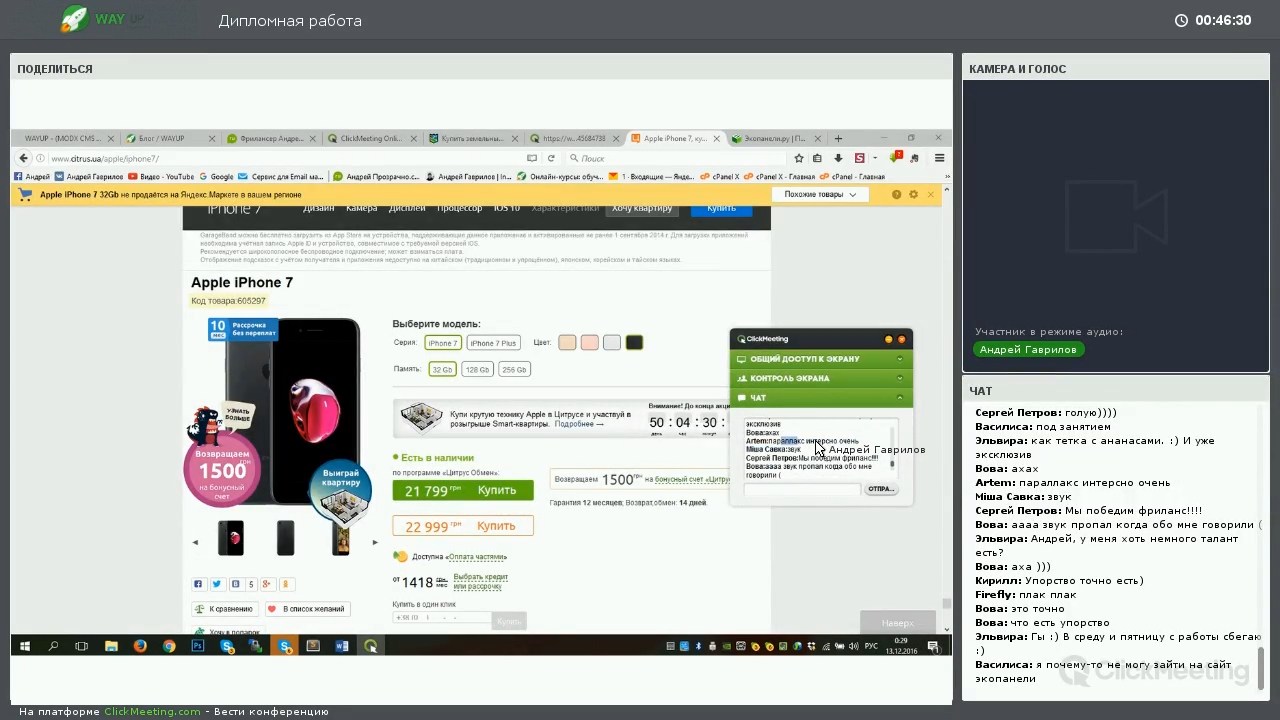This screenshot has height=720, width=1280.
Task: Show next product thumbnail with right arrow
Action: tap(375, 542)
